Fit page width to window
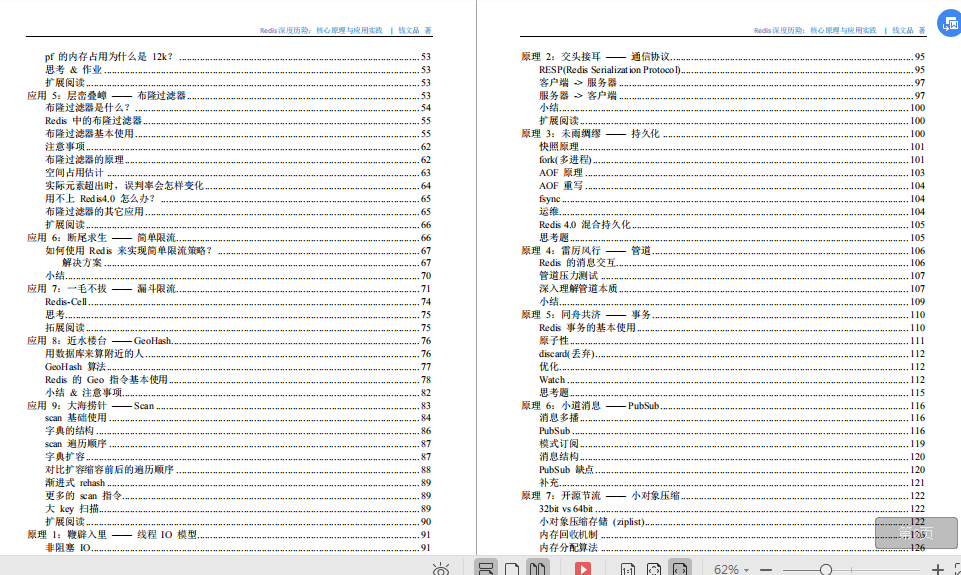The height and width of the screenshot is (575, 961). click(680, 568)
